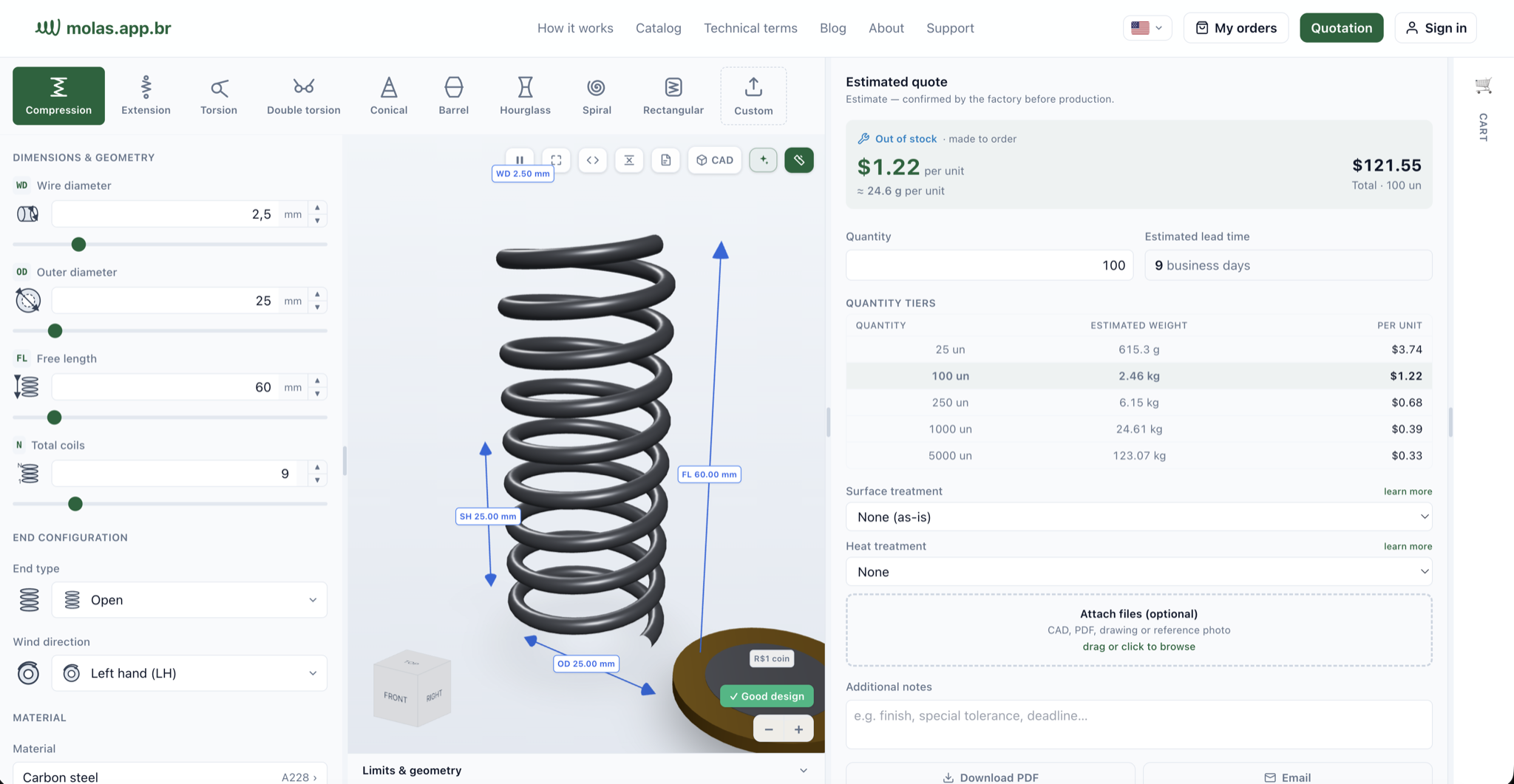The height and width of the screenshot is (784, 1514).
Task: Open the Carbon steel material selector
Action: tap(170, 774)
